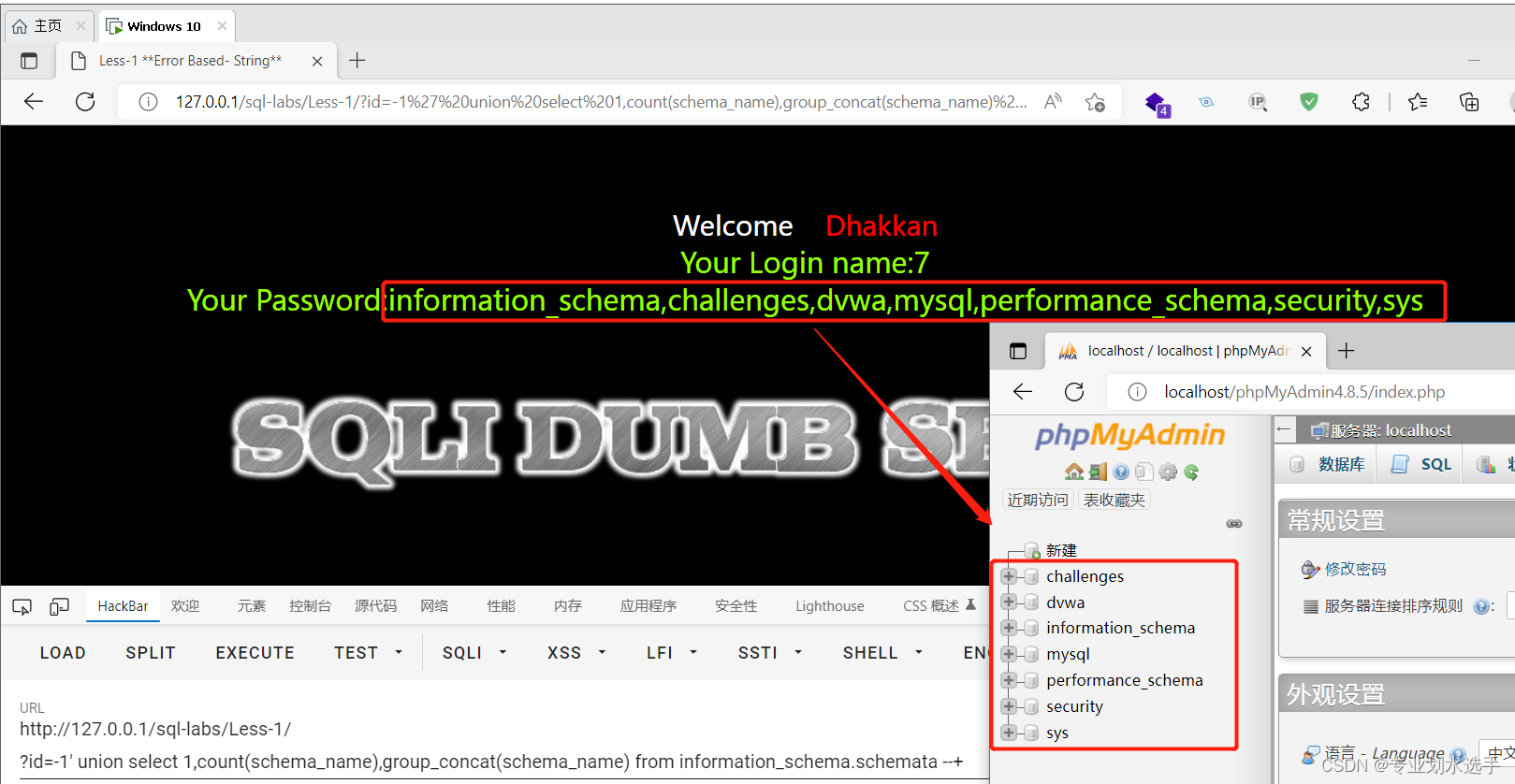The height and width of the screenshot is (784, 1515).
Task: Open phpMyAdmin navigation settings gear
Action: pyautogui.click(x=1168, y=472)
